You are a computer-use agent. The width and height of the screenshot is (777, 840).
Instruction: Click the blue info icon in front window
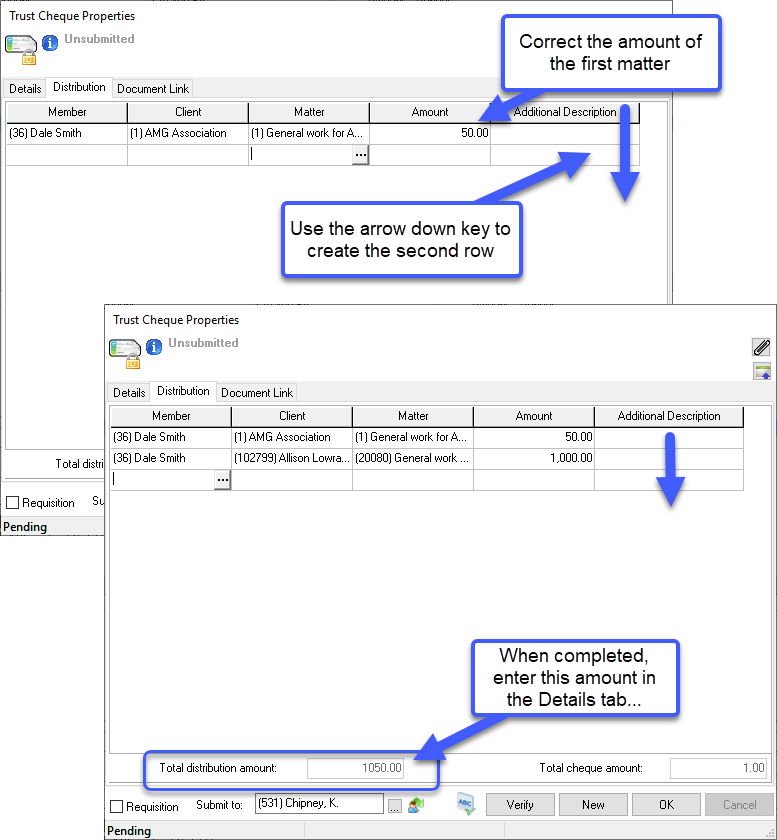154,347
